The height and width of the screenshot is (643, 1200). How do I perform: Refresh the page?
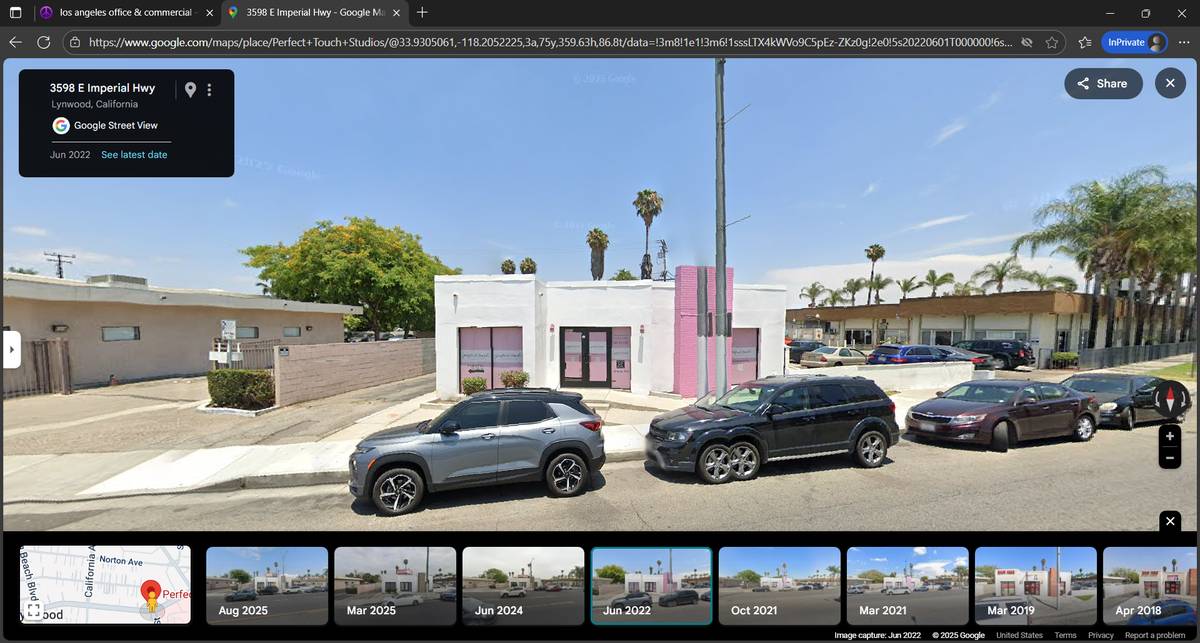point(44,42)
